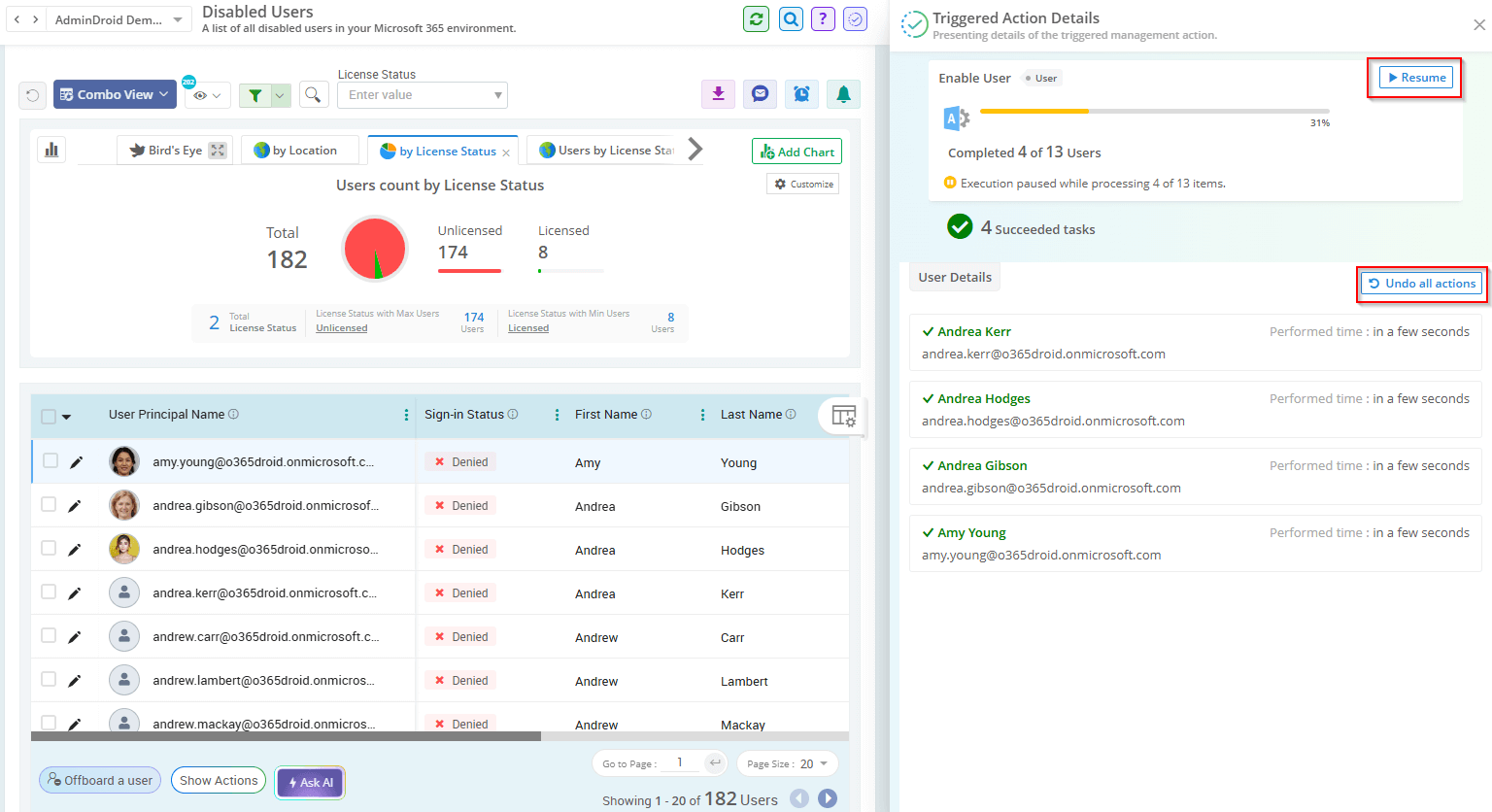Open search using the magnifier icon

coord(313,94)
